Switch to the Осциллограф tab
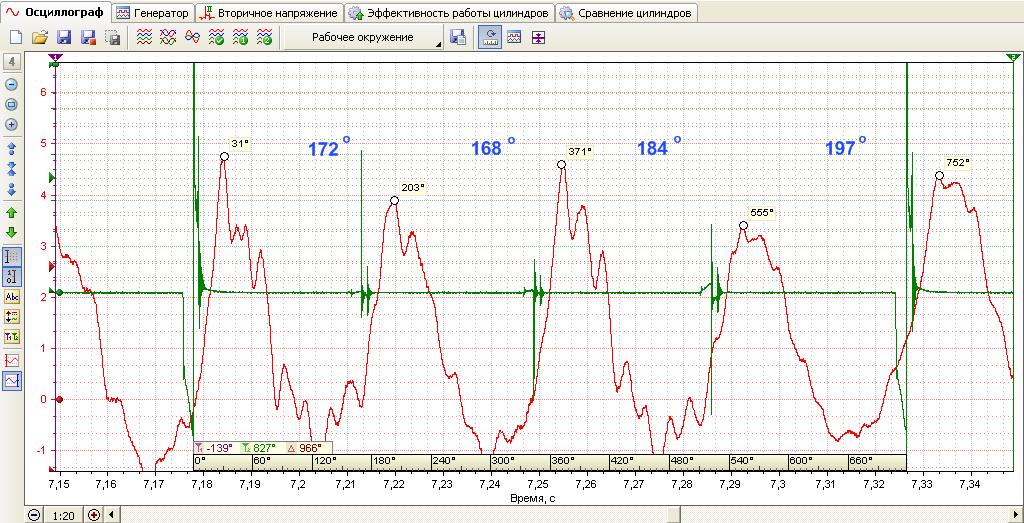Screen dimensions: 1024x523 point(55,12)
